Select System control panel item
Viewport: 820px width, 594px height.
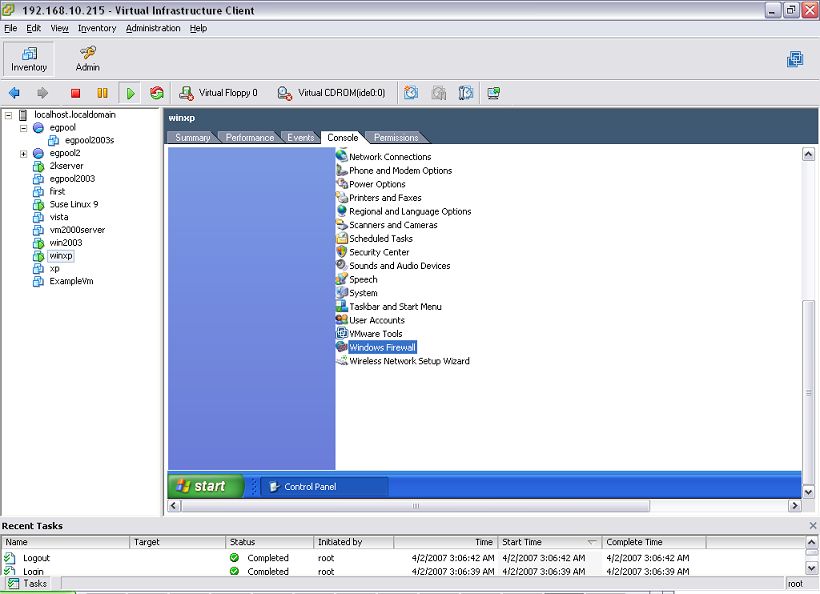point(357,292)
